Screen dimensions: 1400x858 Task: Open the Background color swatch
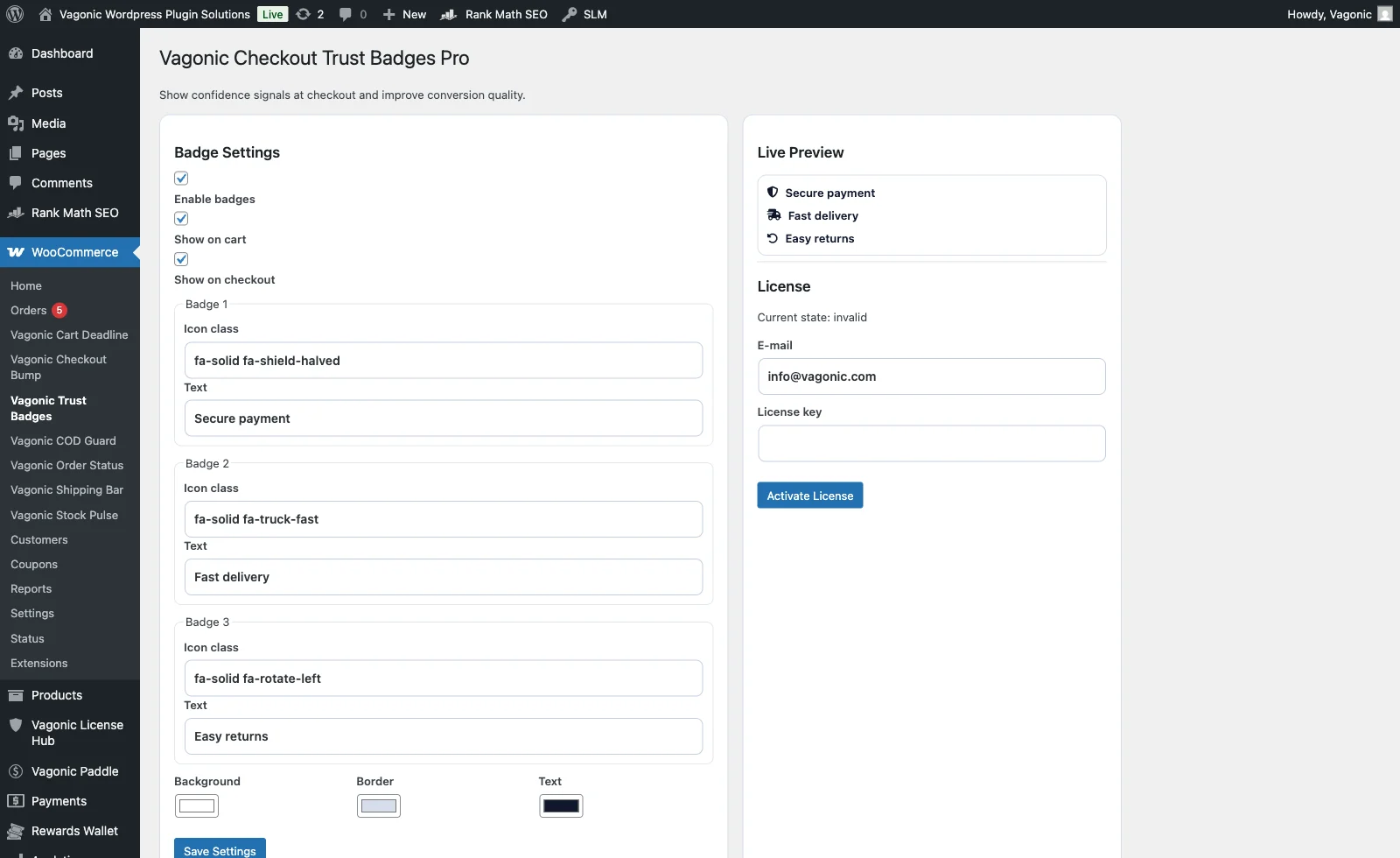(x=197, y=806)
